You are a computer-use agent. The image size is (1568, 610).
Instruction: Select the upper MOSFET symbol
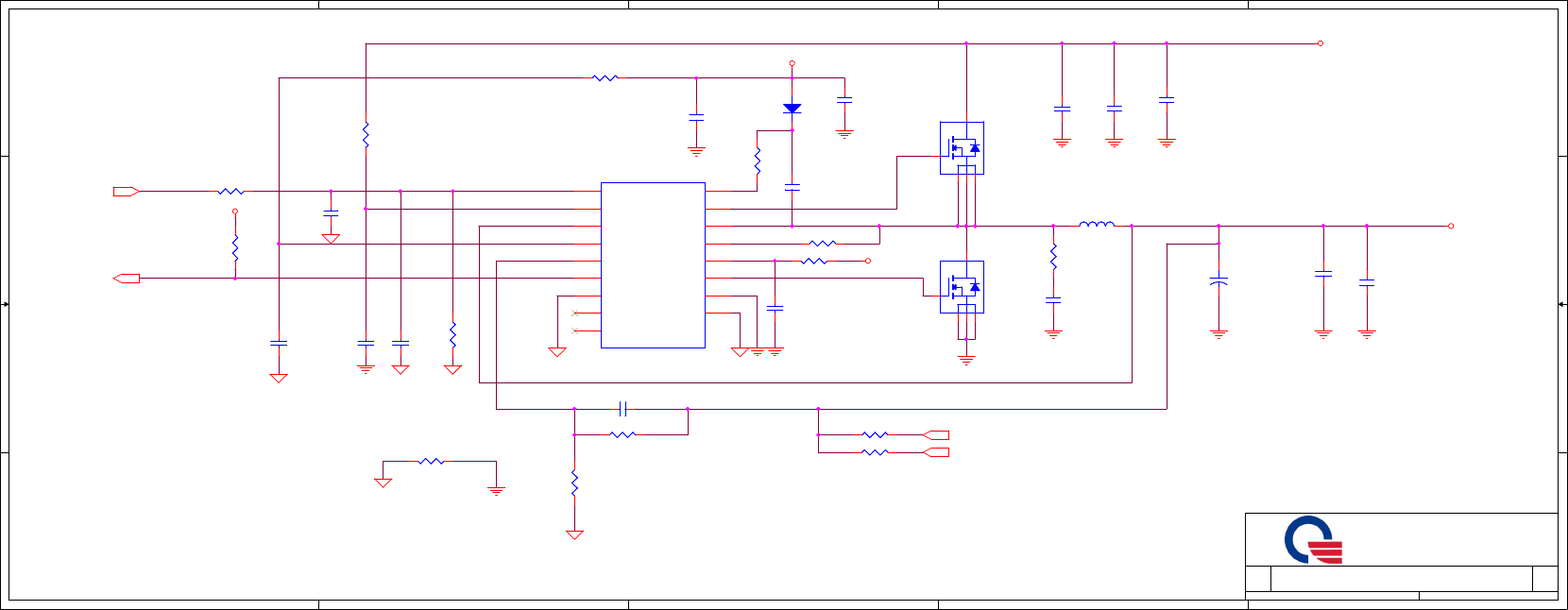(962, 147)
